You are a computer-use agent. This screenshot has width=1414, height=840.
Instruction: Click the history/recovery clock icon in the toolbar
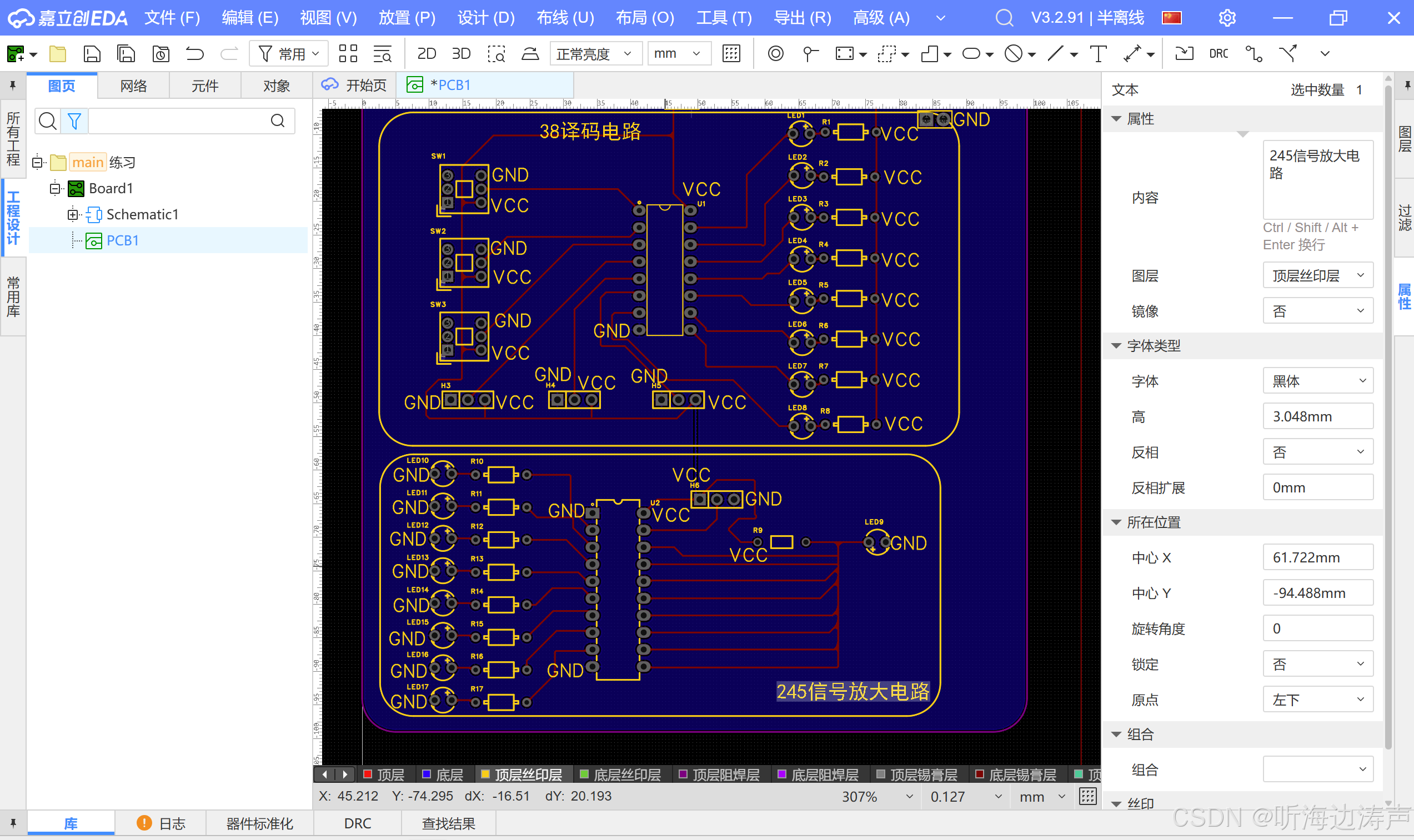[161, 54]
